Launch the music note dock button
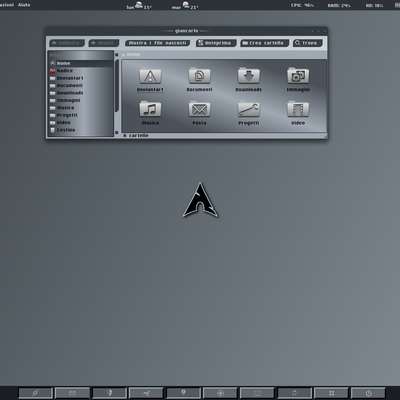400x400 pixels. [x=294, y=393]
